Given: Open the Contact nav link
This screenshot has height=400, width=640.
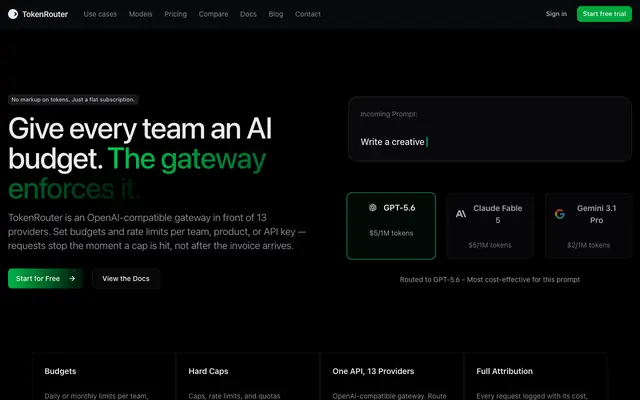Looking at the screenshot, I should point(308,14).
